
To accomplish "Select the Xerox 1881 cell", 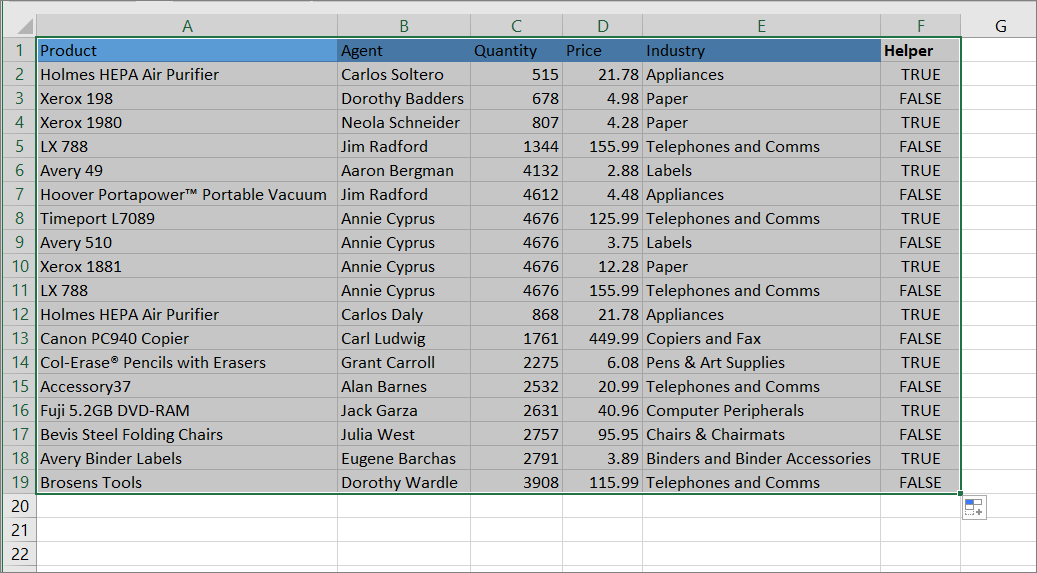I will click(187, 267).
